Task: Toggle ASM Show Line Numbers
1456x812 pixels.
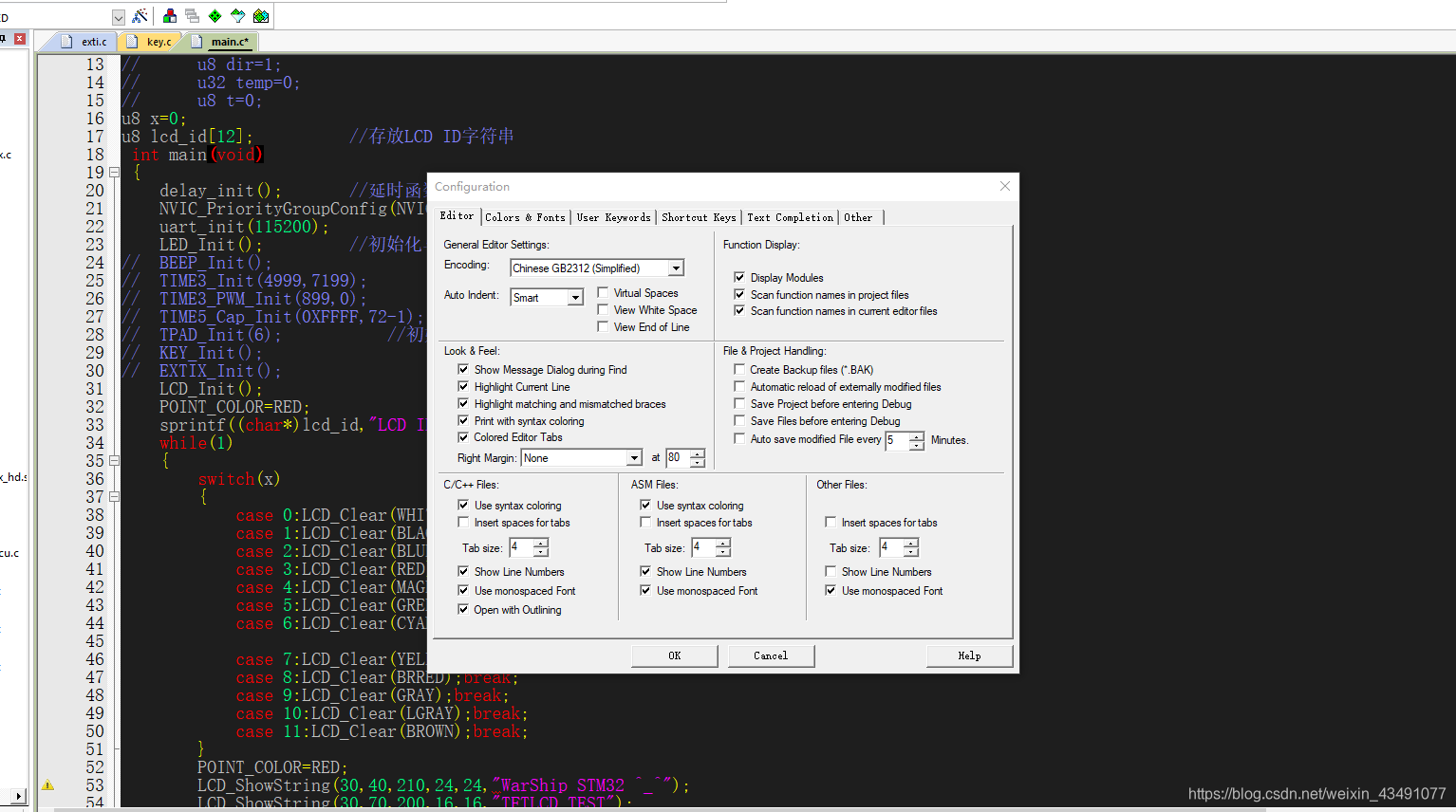Action: 645,571
